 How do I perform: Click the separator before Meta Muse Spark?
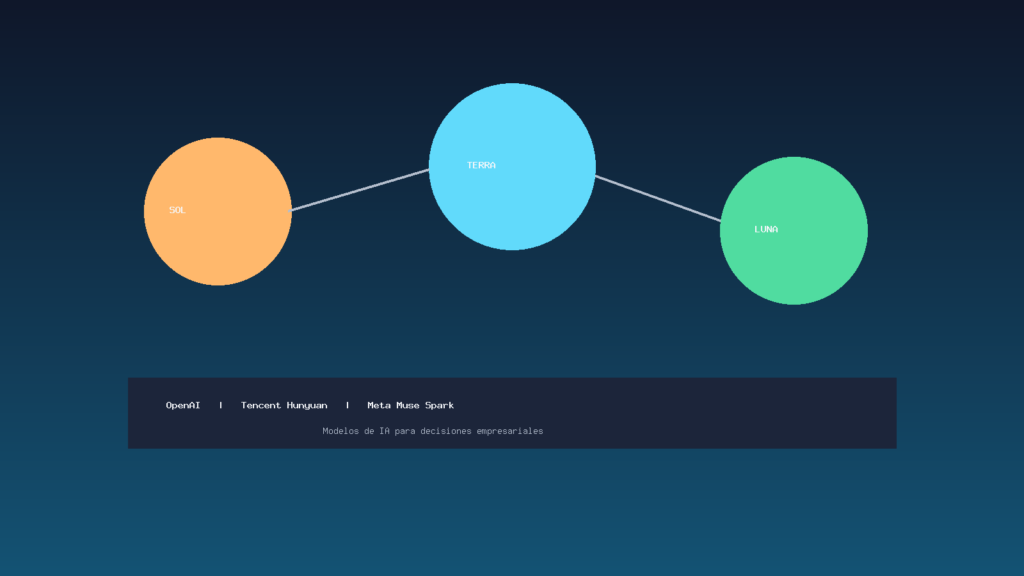coord(347,405)
